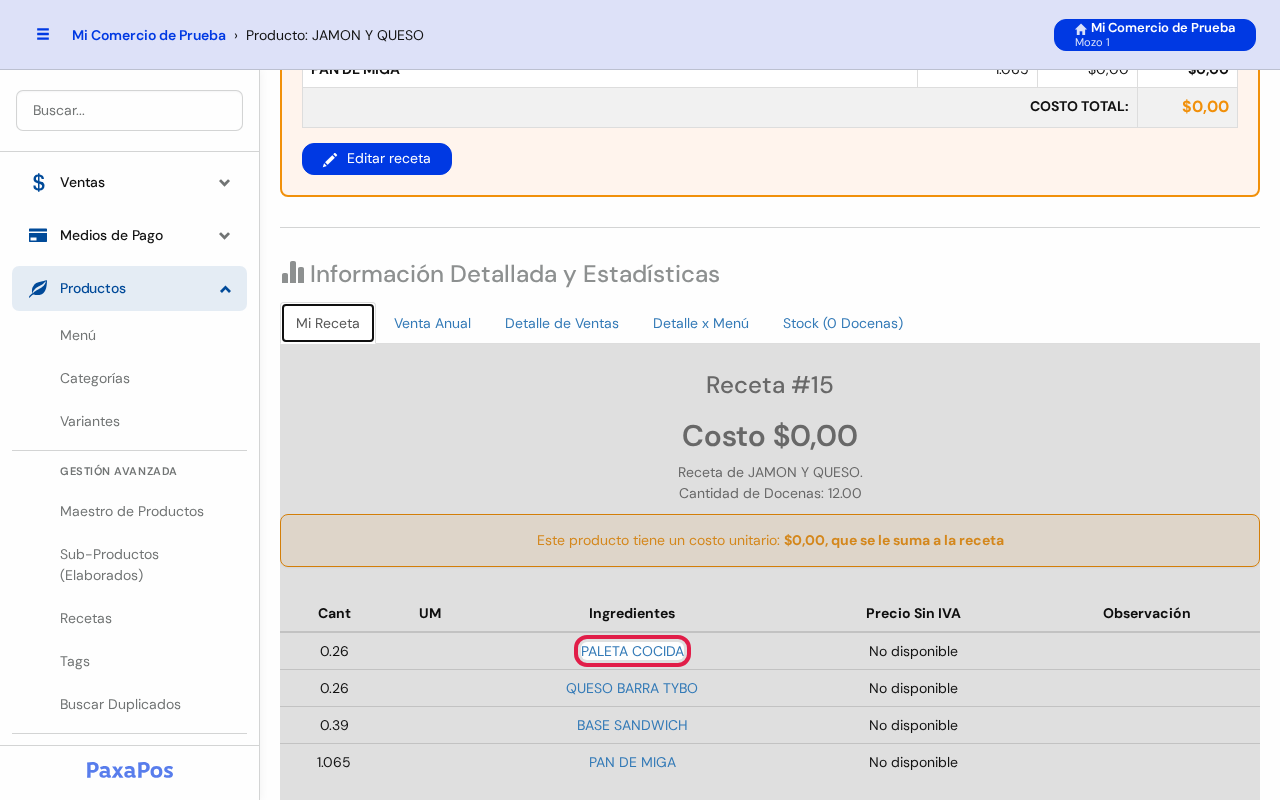Collapse the Productos menu chevron
The height and width of the screenshot is (800, 1280).
(x=225, y=289)
